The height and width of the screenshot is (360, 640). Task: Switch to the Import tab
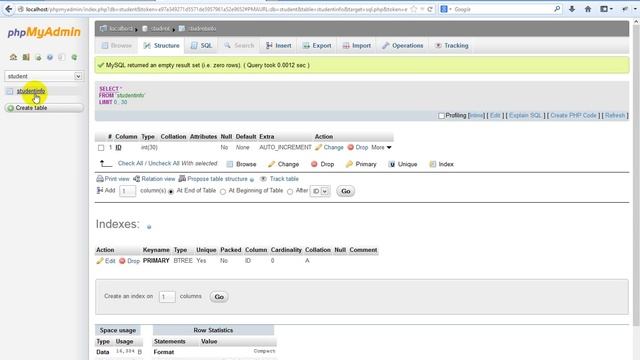(357, 45)
